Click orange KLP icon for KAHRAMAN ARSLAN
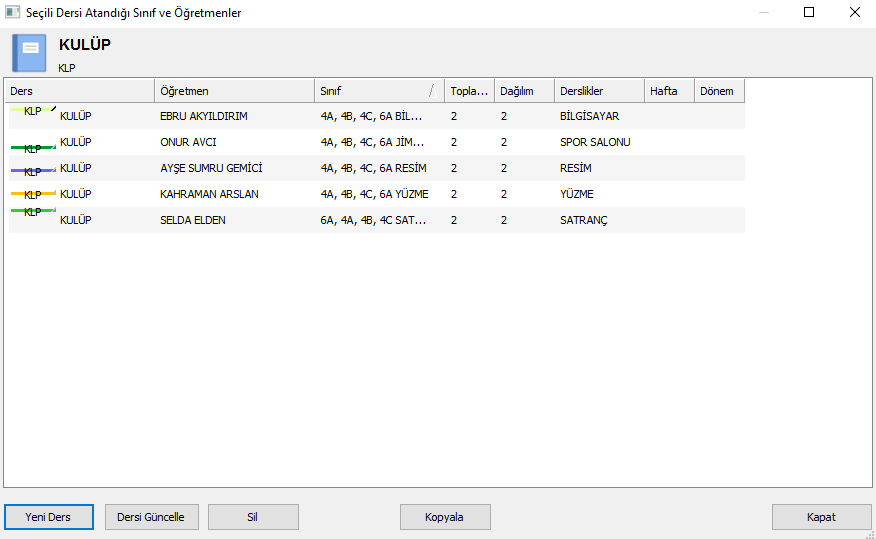This screenshot has height=539, width=876. 33,194
